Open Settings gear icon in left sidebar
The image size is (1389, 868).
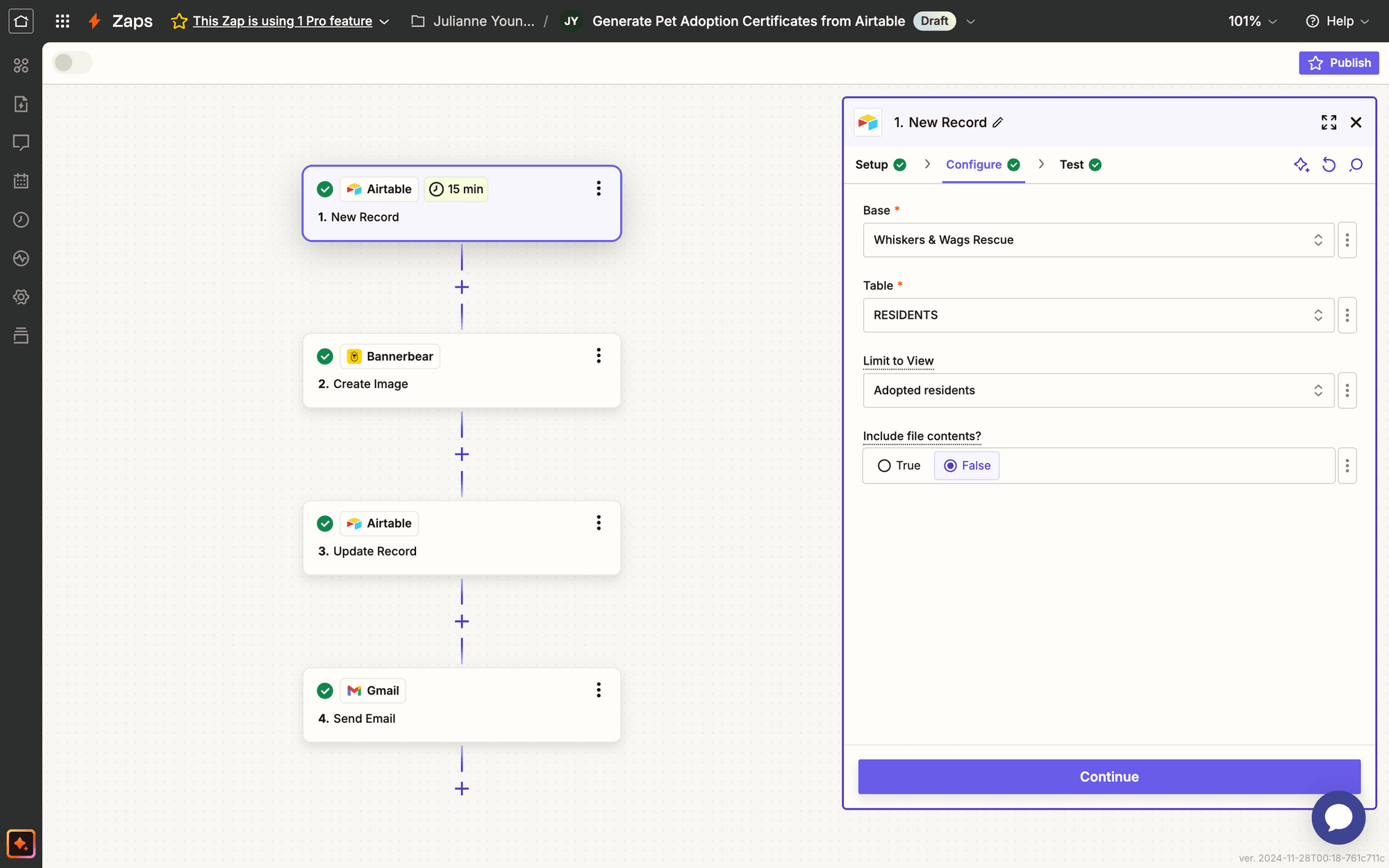tap(21, 297)
